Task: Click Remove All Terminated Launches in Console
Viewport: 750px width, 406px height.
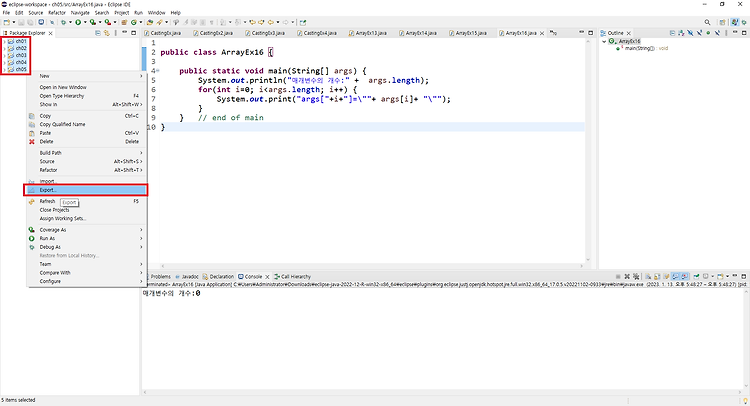Action: click(x=636, y=276)
